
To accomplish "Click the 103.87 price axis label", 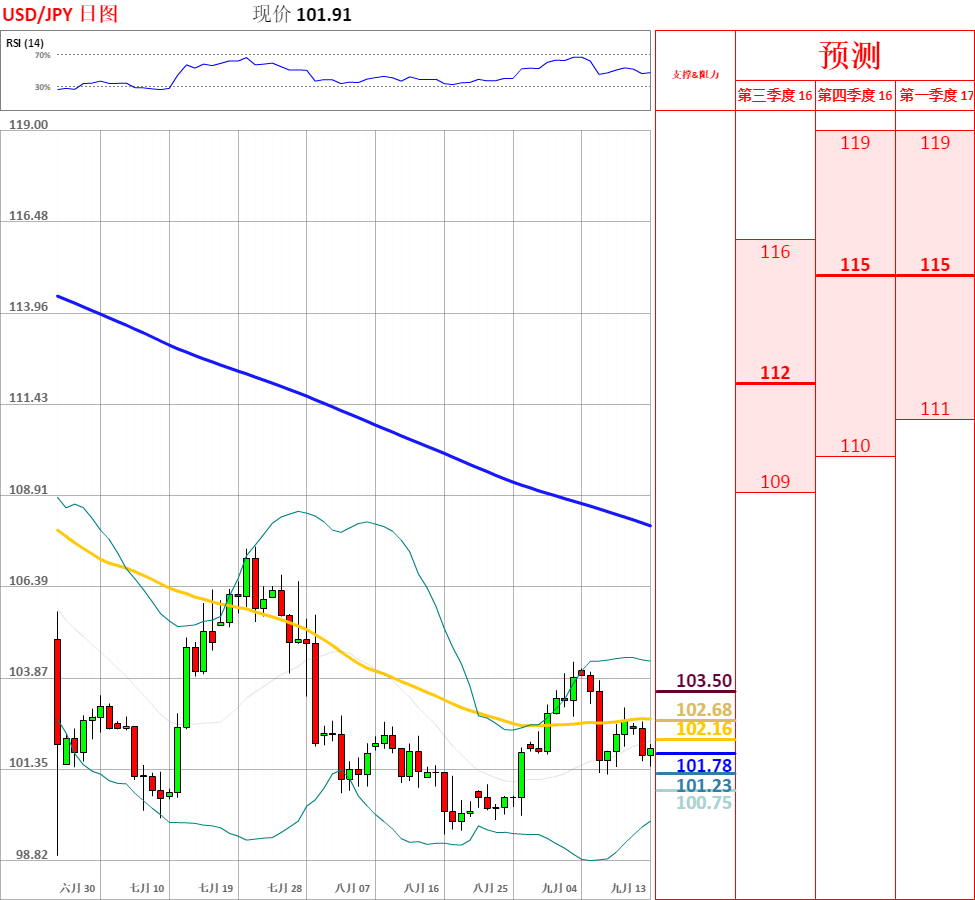I will tap(28, 672).
